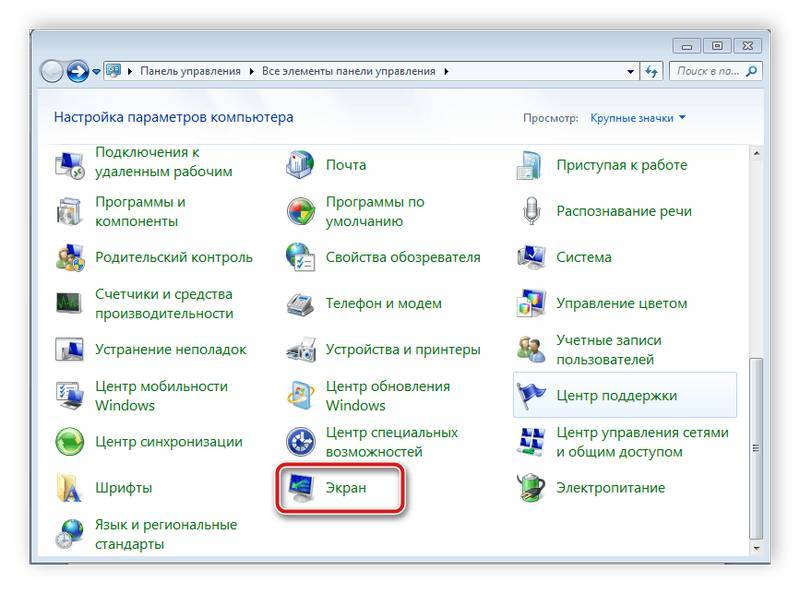The height and width of the screenshot is (594, 800).
Task: Open the Устранение неполадок link
Action: point(170,350)
